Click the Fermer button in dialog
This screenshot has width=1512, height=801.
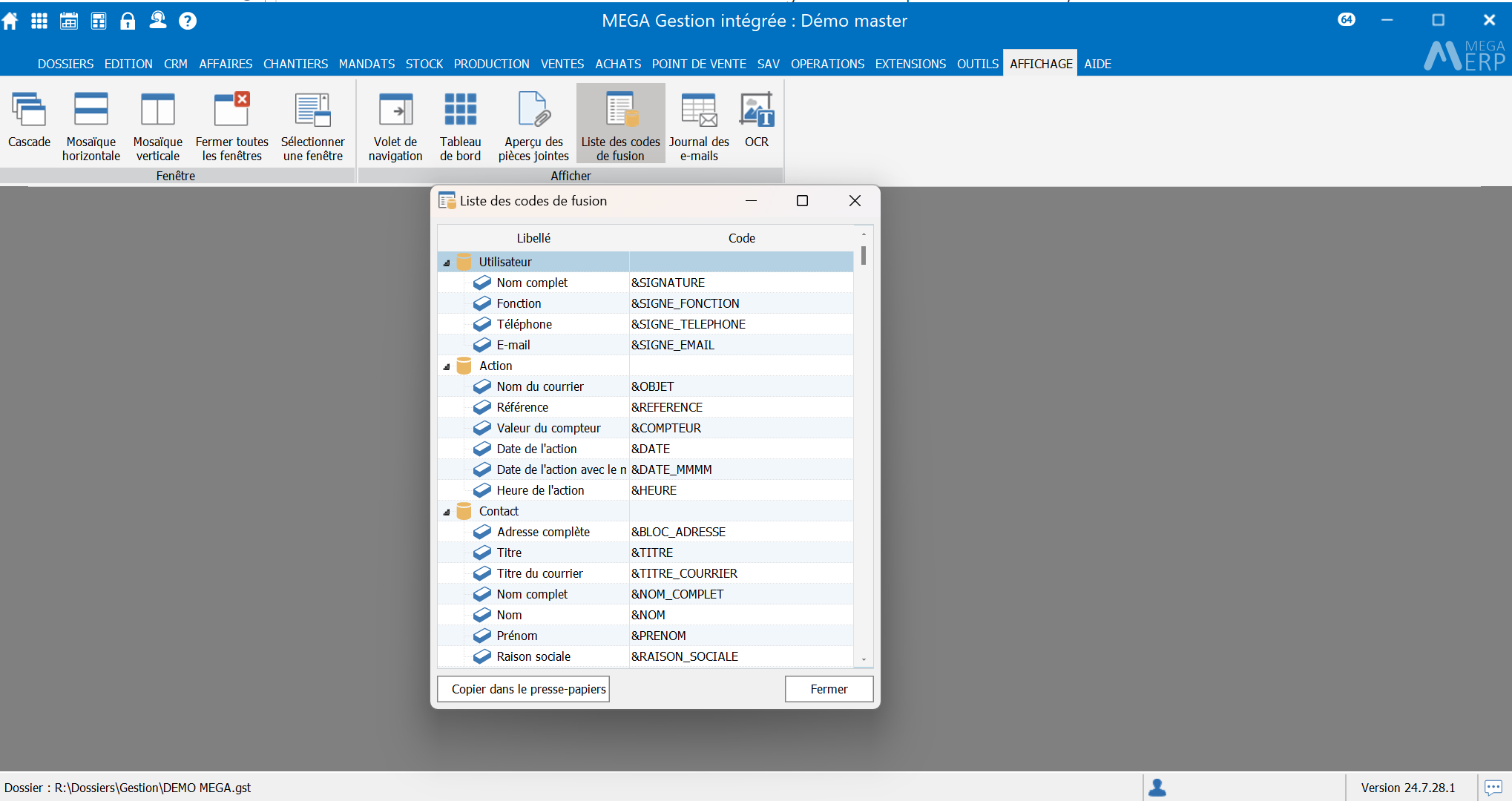point(829,689)
